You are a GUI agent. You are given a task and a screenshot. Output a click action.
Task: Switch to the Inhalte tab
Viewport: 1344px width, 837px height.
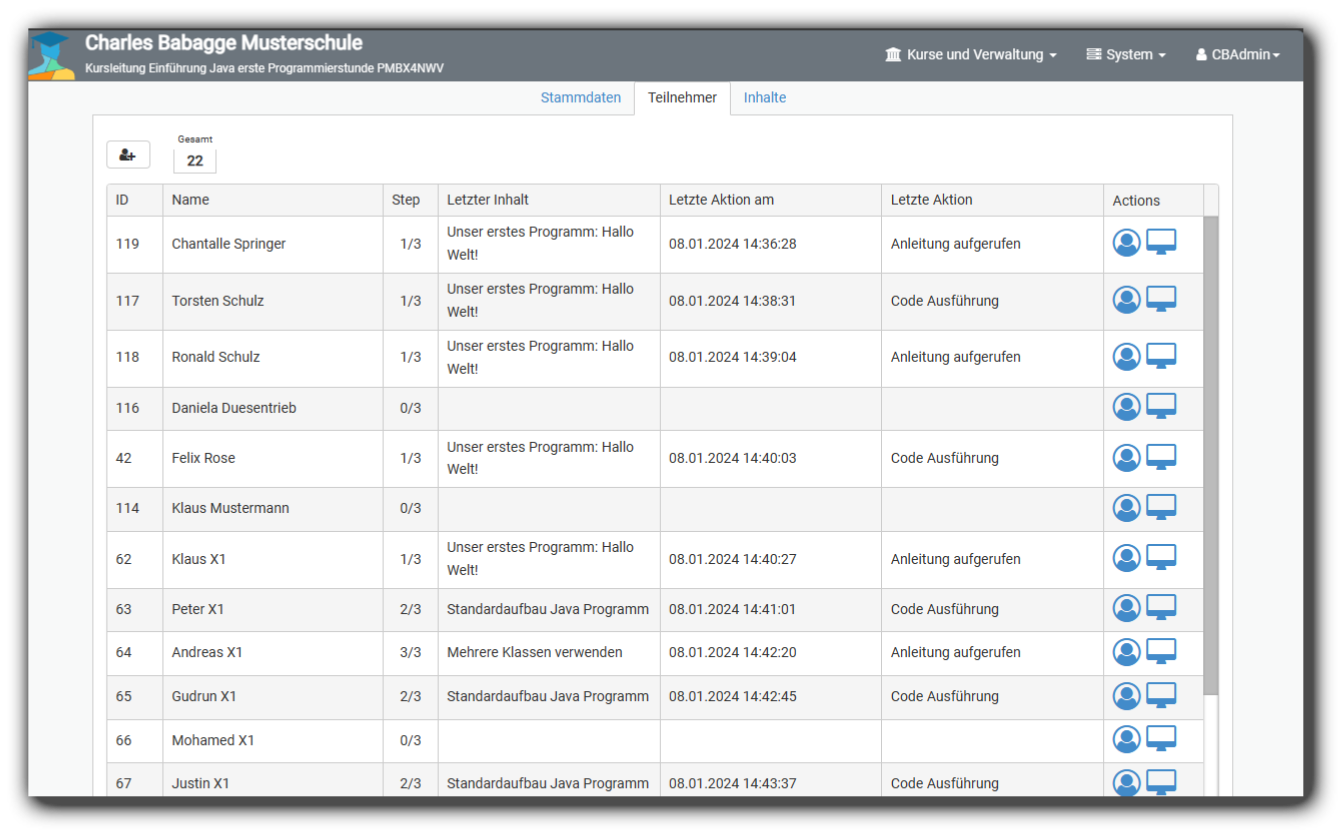764,98
